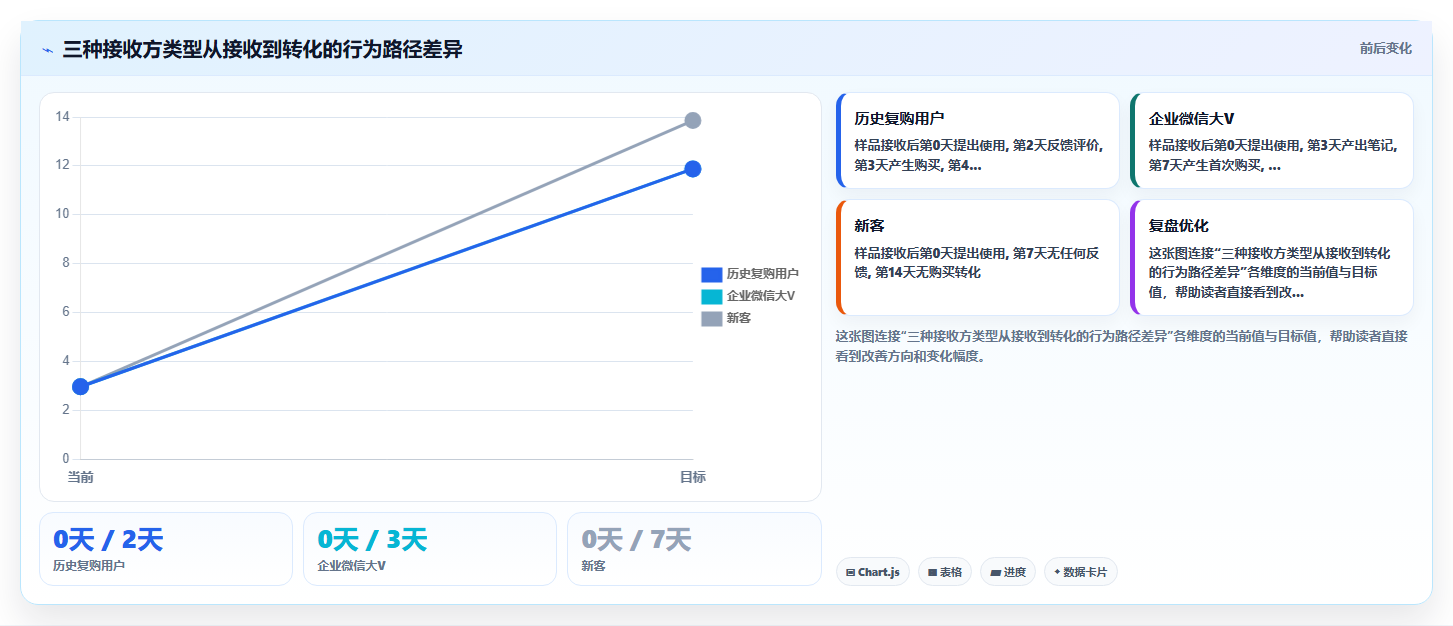
Task: Click the Chart.js chip icon
Action: 850,573
